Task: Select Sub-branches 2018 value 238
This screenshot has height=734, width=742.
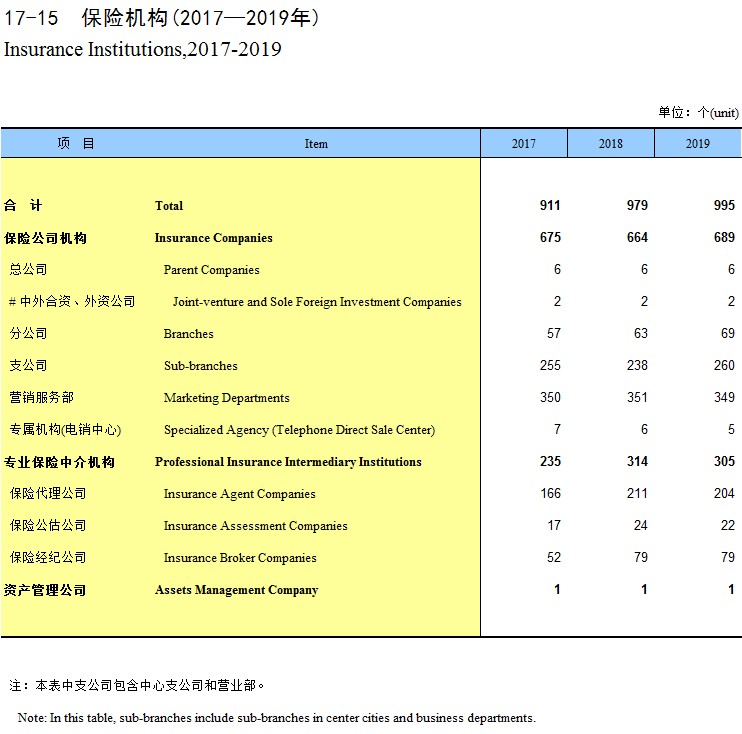Action: 635,366
